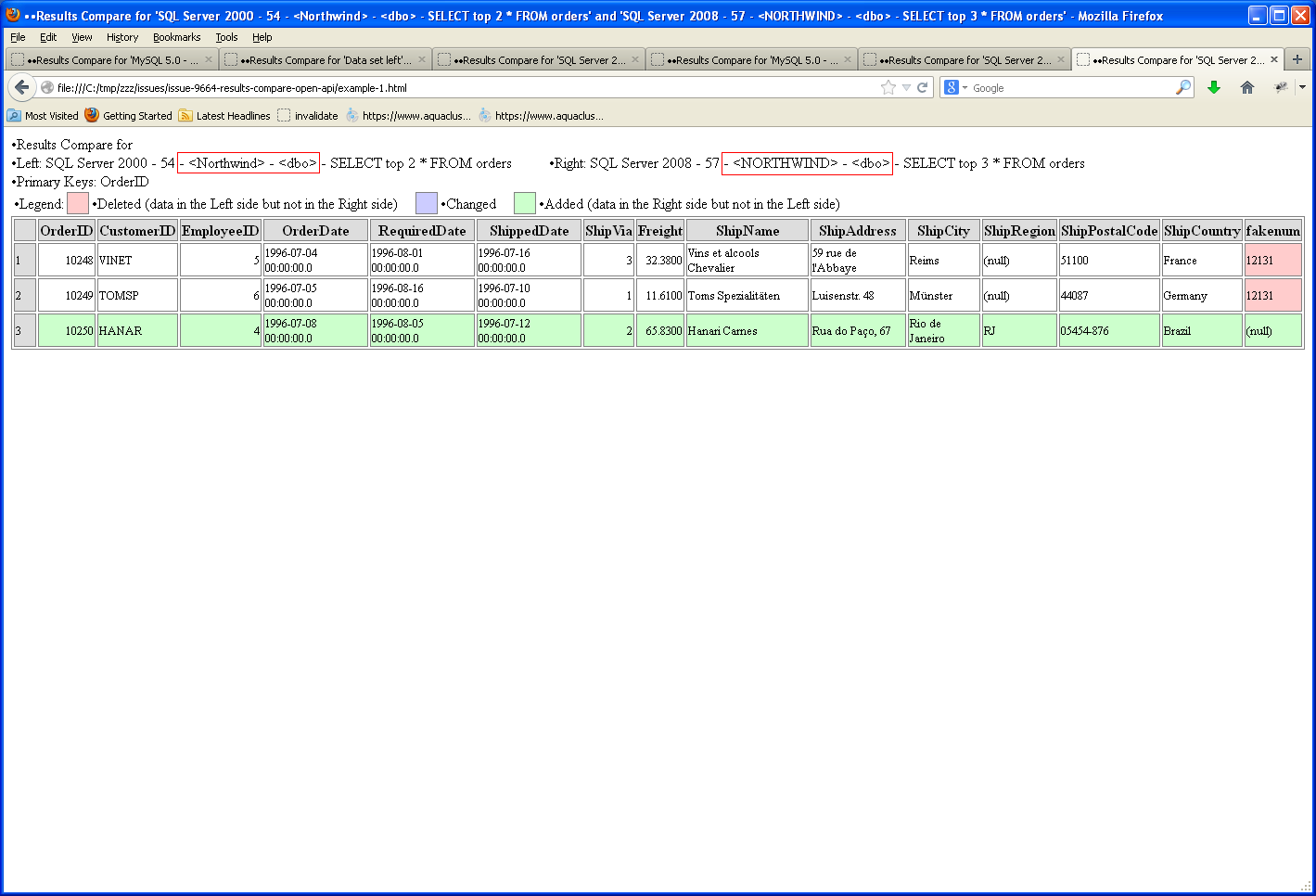Open Downloads via the green arrow icon
Screen dimensions: 1316x896
pos(1214,87)
